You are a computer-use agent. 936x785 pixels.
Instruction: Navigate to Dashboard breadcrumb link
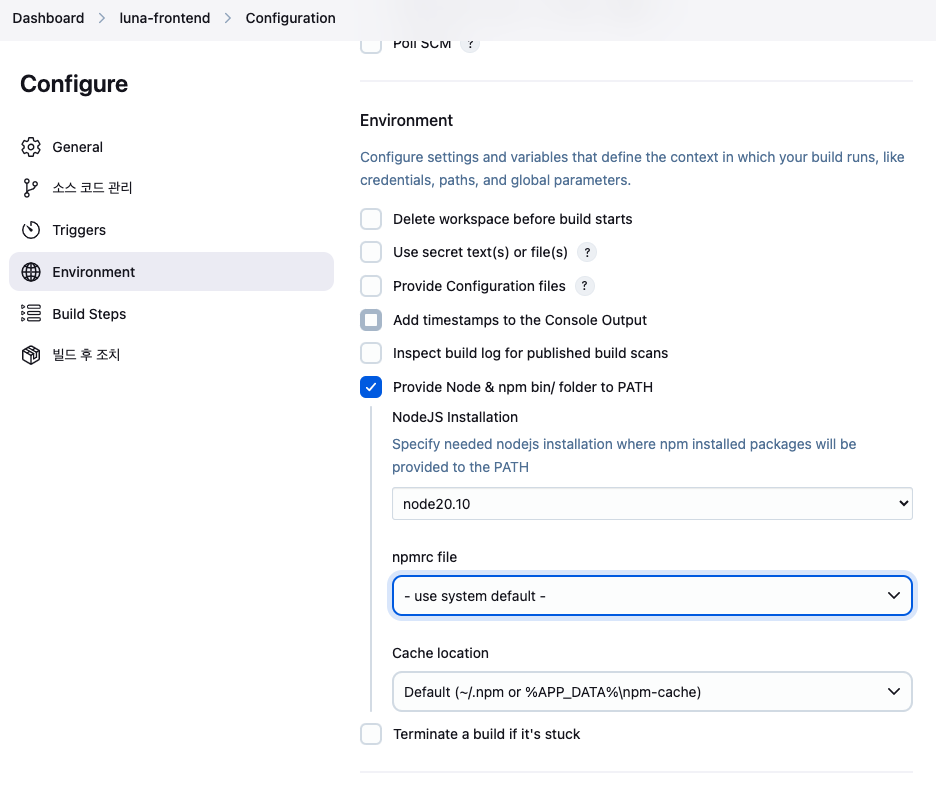48,18
